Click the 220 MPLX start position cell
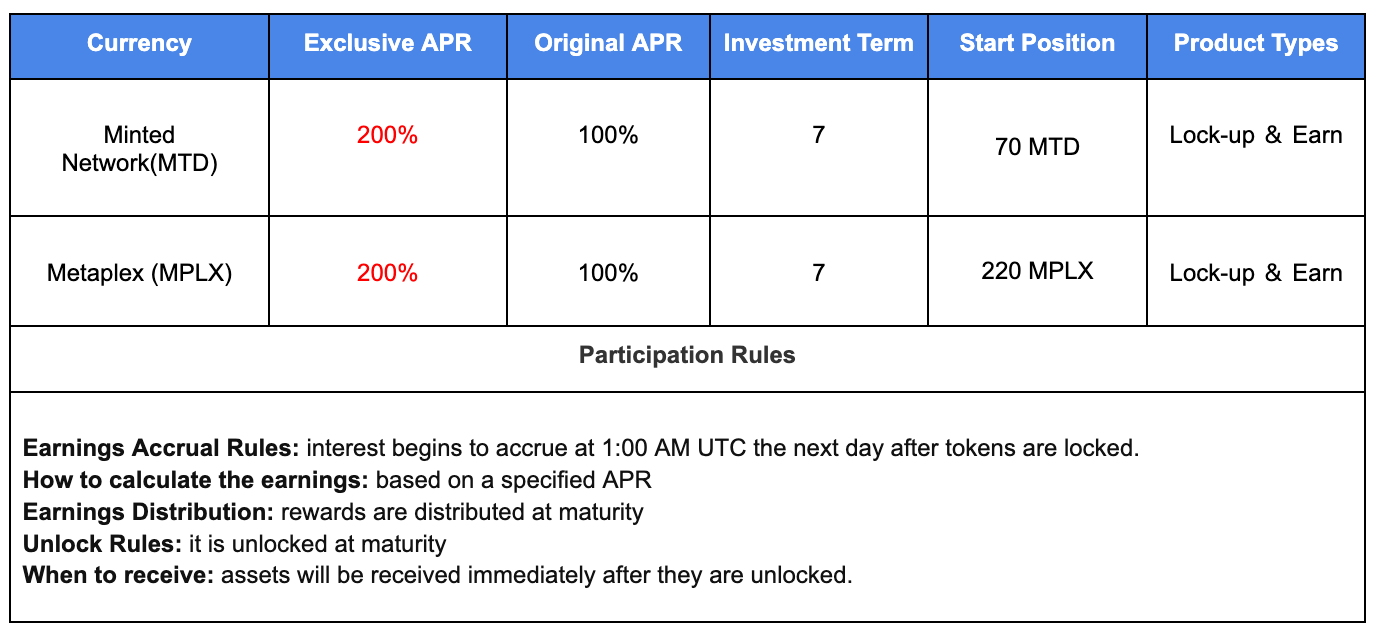Screen dimensions: 1378x636 coord(1037,271)
